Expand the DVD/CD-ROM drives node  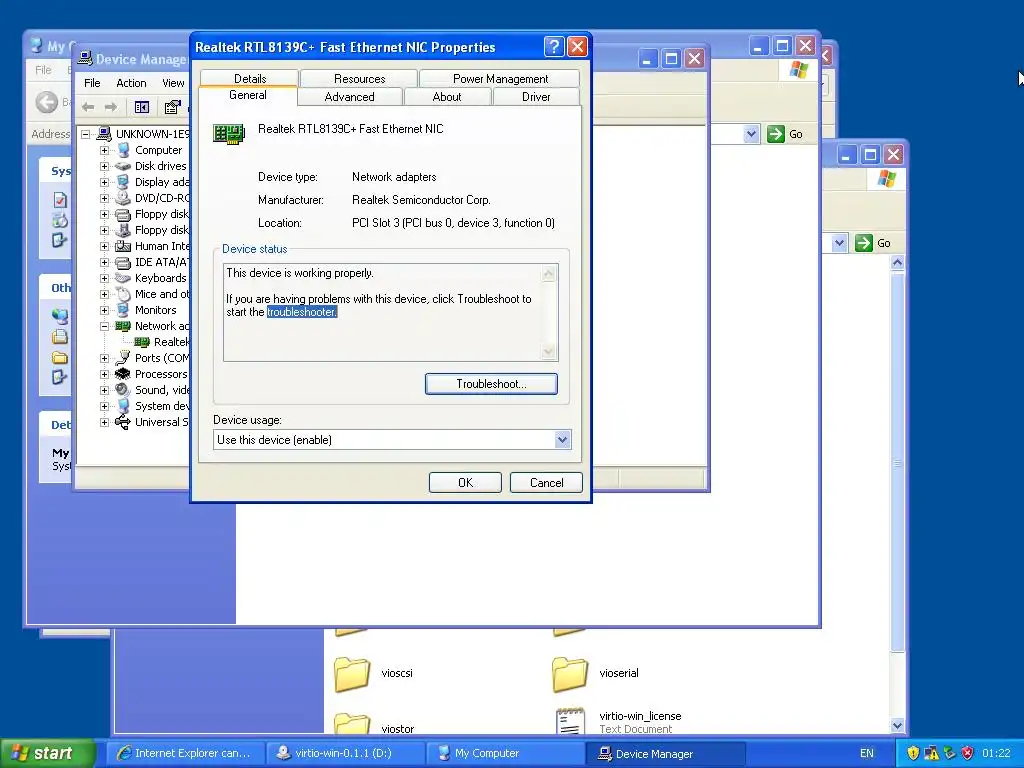coord(104,198)
